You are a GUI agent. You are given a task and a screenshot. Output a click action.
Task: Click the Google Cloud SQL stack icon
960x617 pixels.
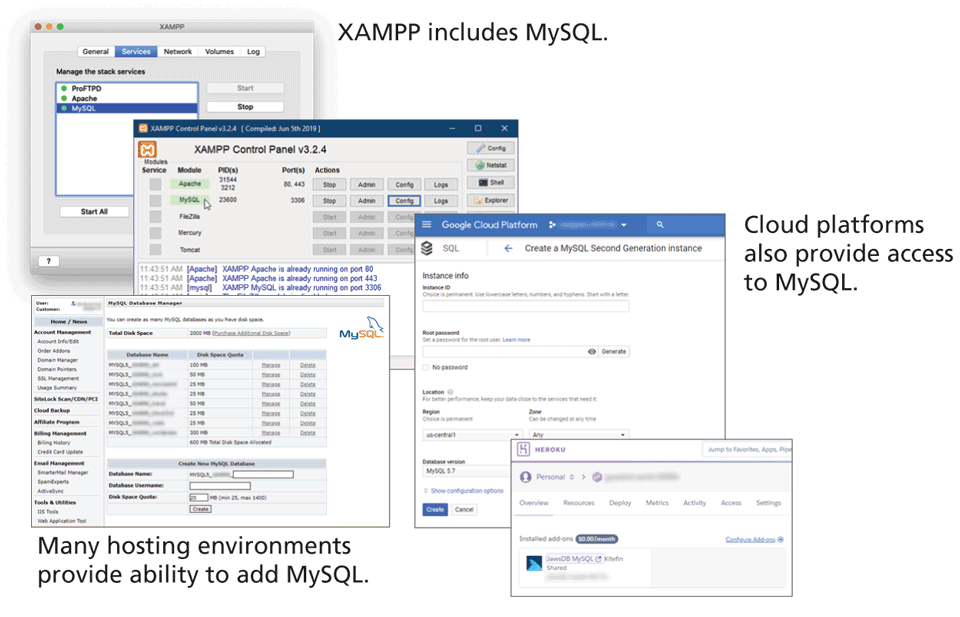427,248
